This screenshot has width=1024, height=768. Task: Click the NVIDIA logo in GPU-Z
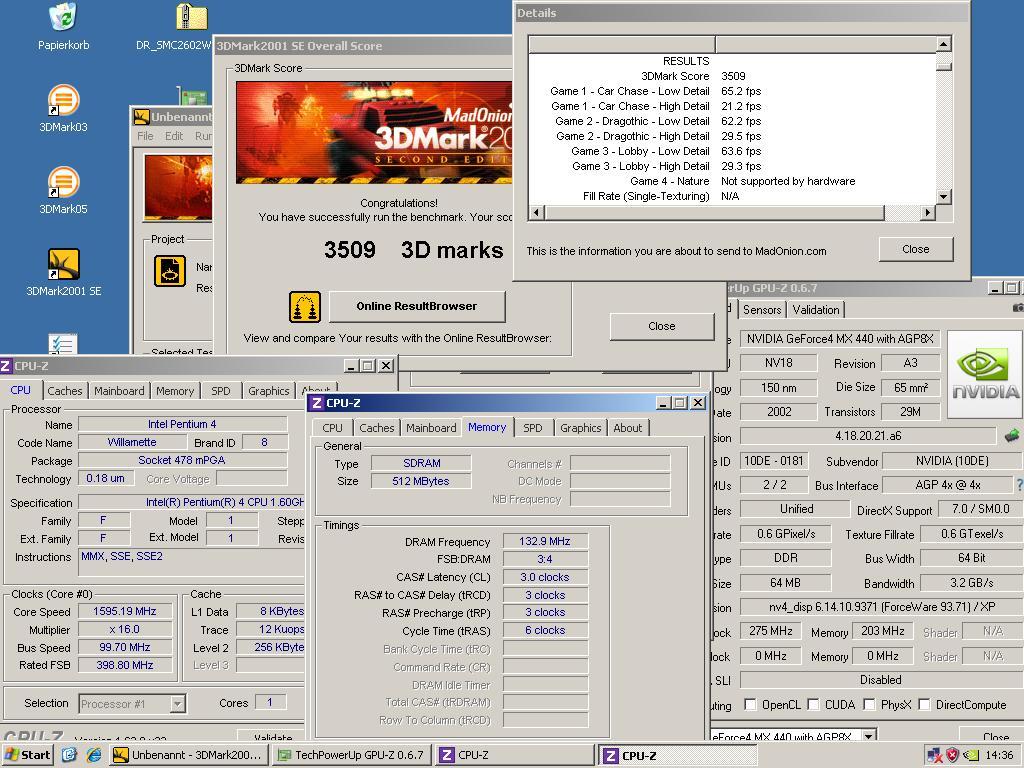(985, 374)
